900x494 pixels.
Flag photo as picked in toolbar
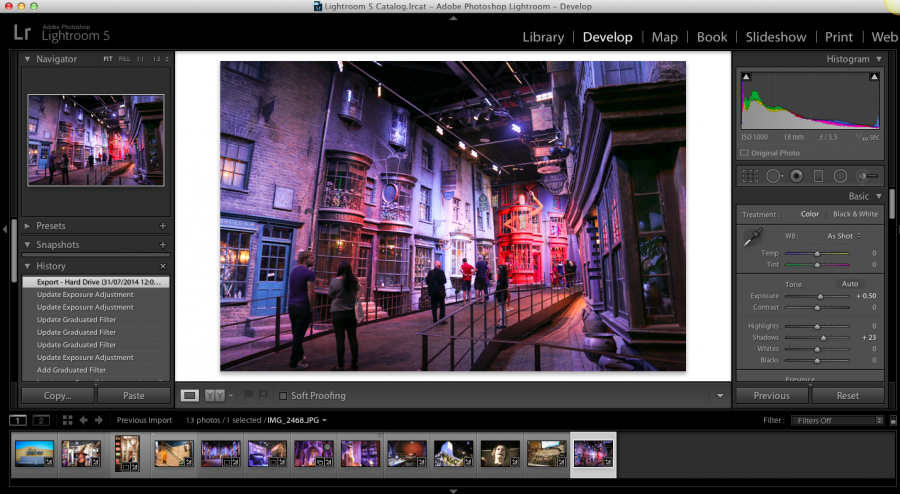[x=249, y=395]
